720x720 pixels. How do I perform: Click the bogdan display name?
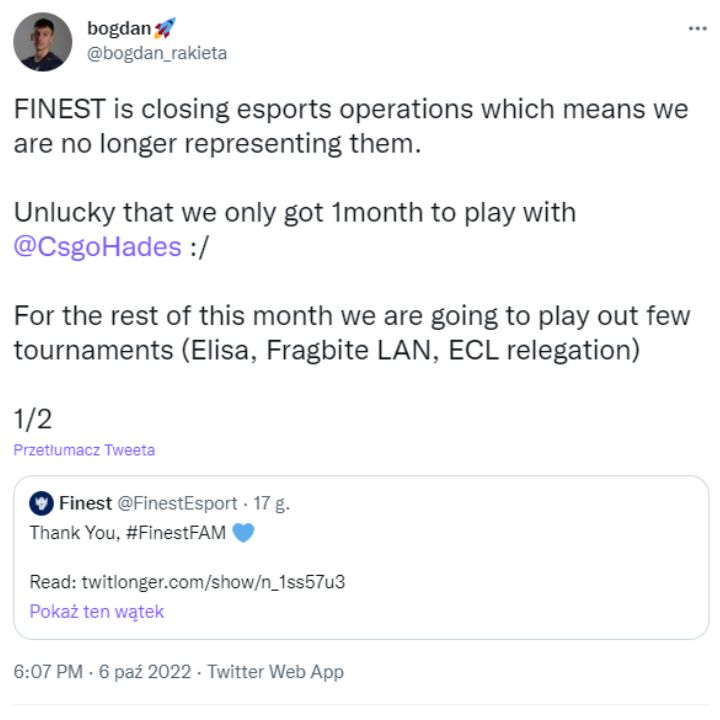(x=118, y=28)
